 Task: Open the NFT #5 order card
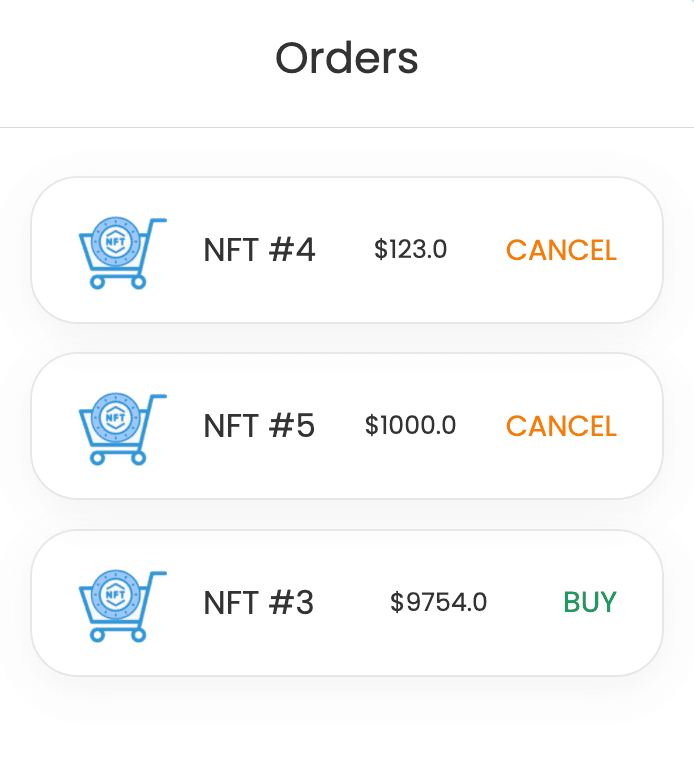(x=347, y=426)
